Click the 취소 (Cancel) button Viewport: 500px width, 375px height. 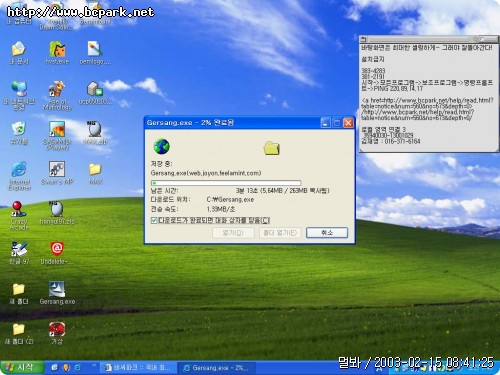327,232
